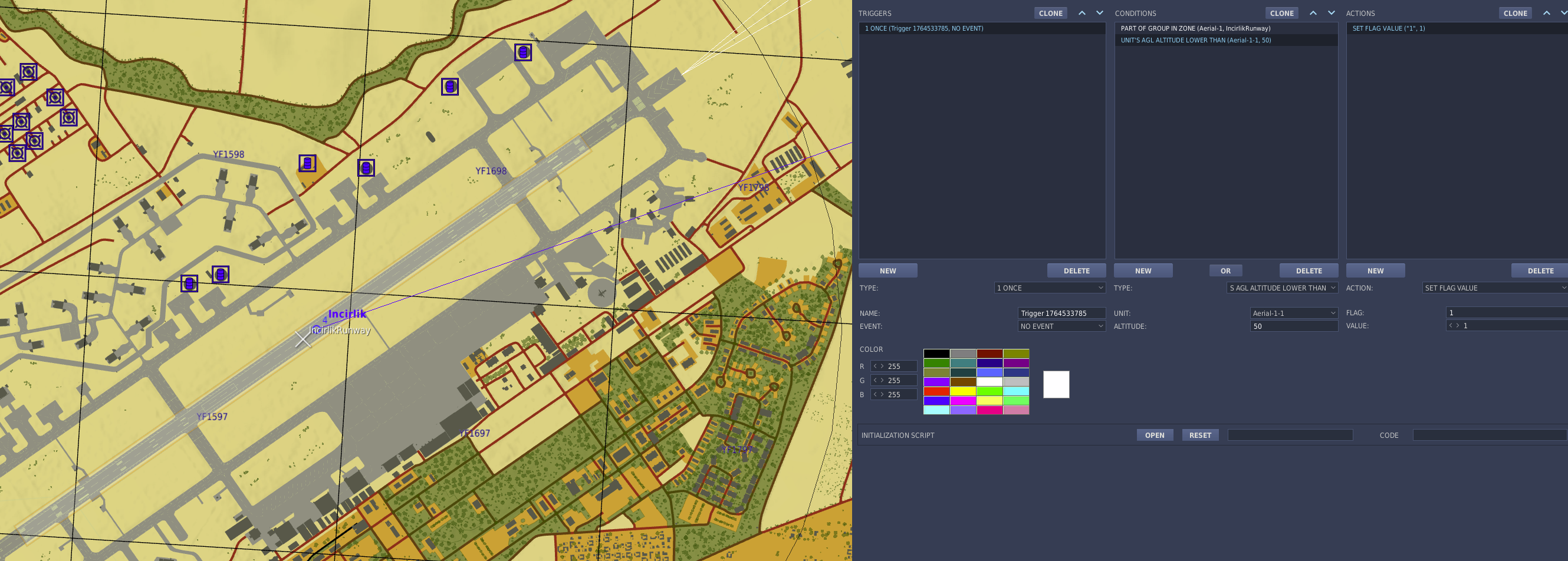
Task: Expand the EVENT dropdown set to NO EVENT
Action: (1061, 326)
